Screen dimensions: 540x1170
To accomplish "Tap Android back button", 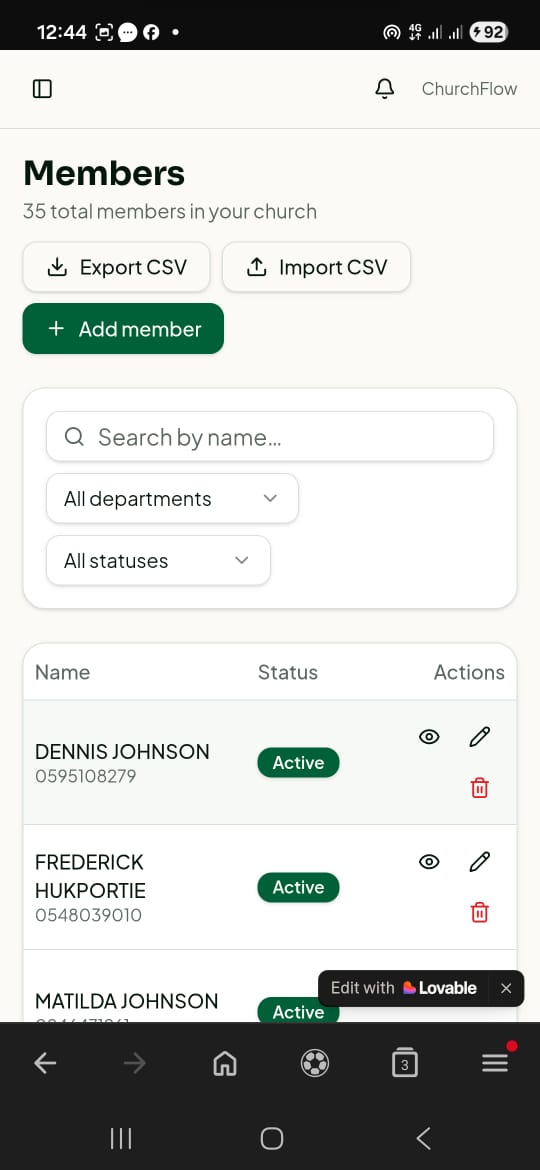I will [423, 1138].
